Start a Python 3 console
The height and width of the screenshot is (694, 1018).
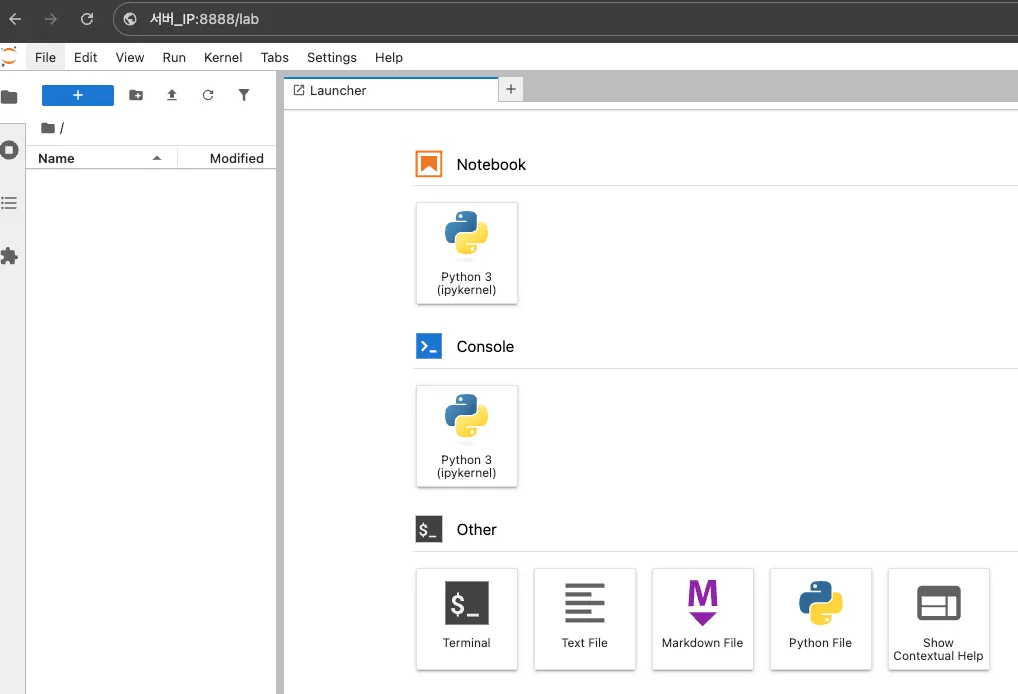click(467, 436)
